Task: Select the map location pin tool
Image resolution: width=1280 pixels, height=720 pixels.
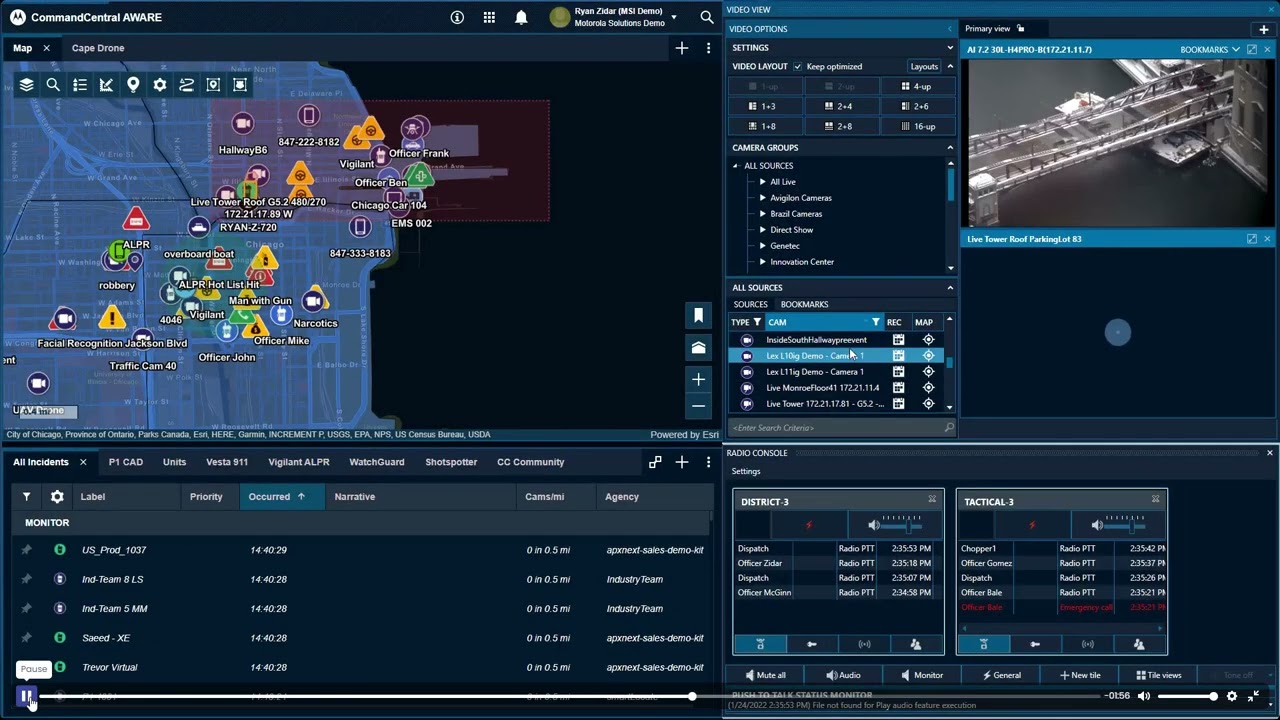Action: click(133, 85)
